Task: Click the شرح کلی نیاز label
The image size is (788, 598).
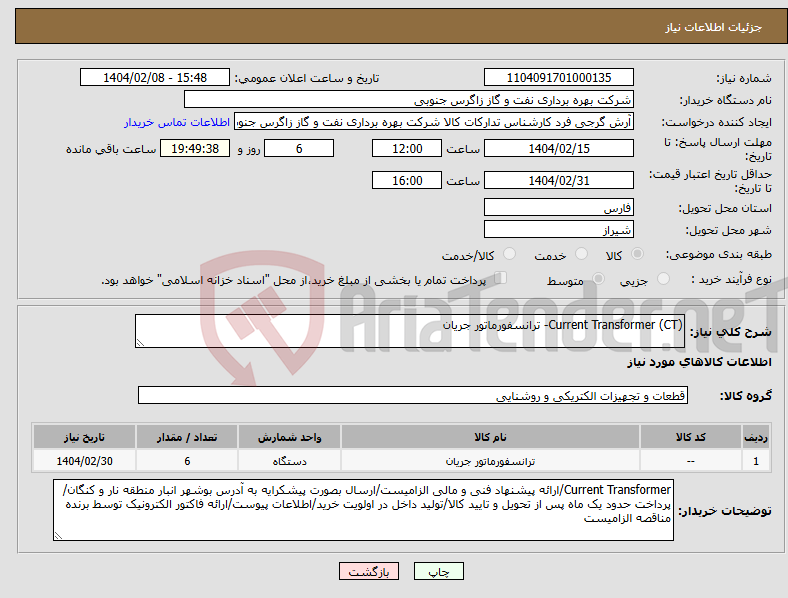Action: tap(731, 332)
